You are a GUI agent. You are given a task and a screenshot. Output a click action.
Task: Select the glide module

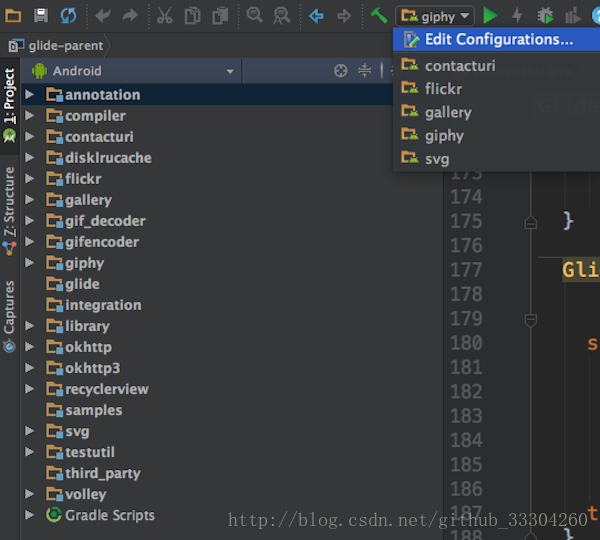[82, 284]
